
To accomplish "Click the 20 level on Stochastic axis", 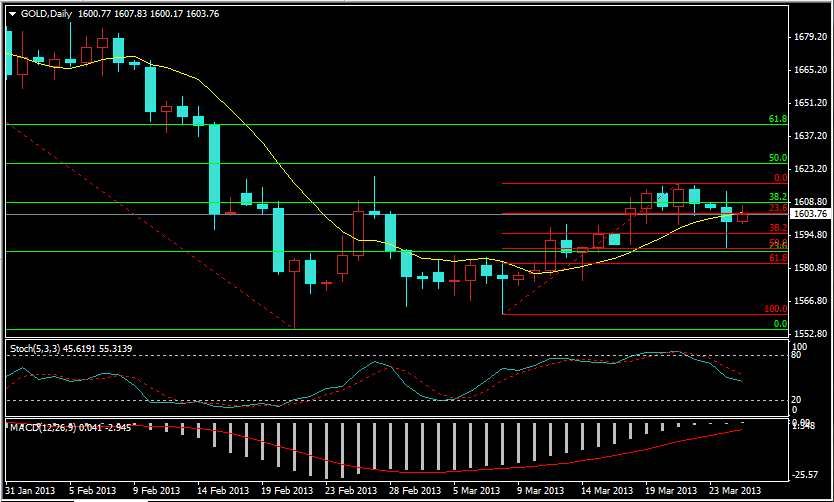I will point(797,400).
